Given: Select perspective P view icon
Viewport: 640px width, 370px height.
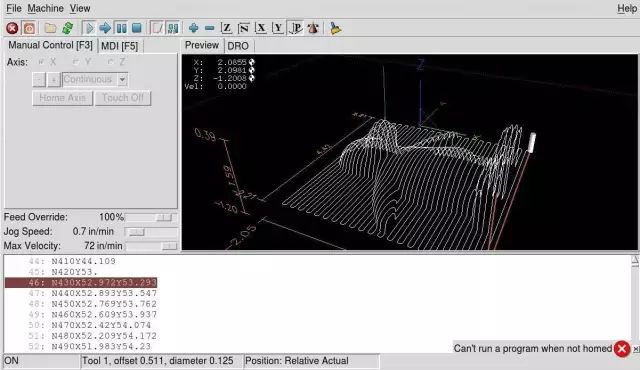Looking at the screenshot, I should click(x=295, y=28).
